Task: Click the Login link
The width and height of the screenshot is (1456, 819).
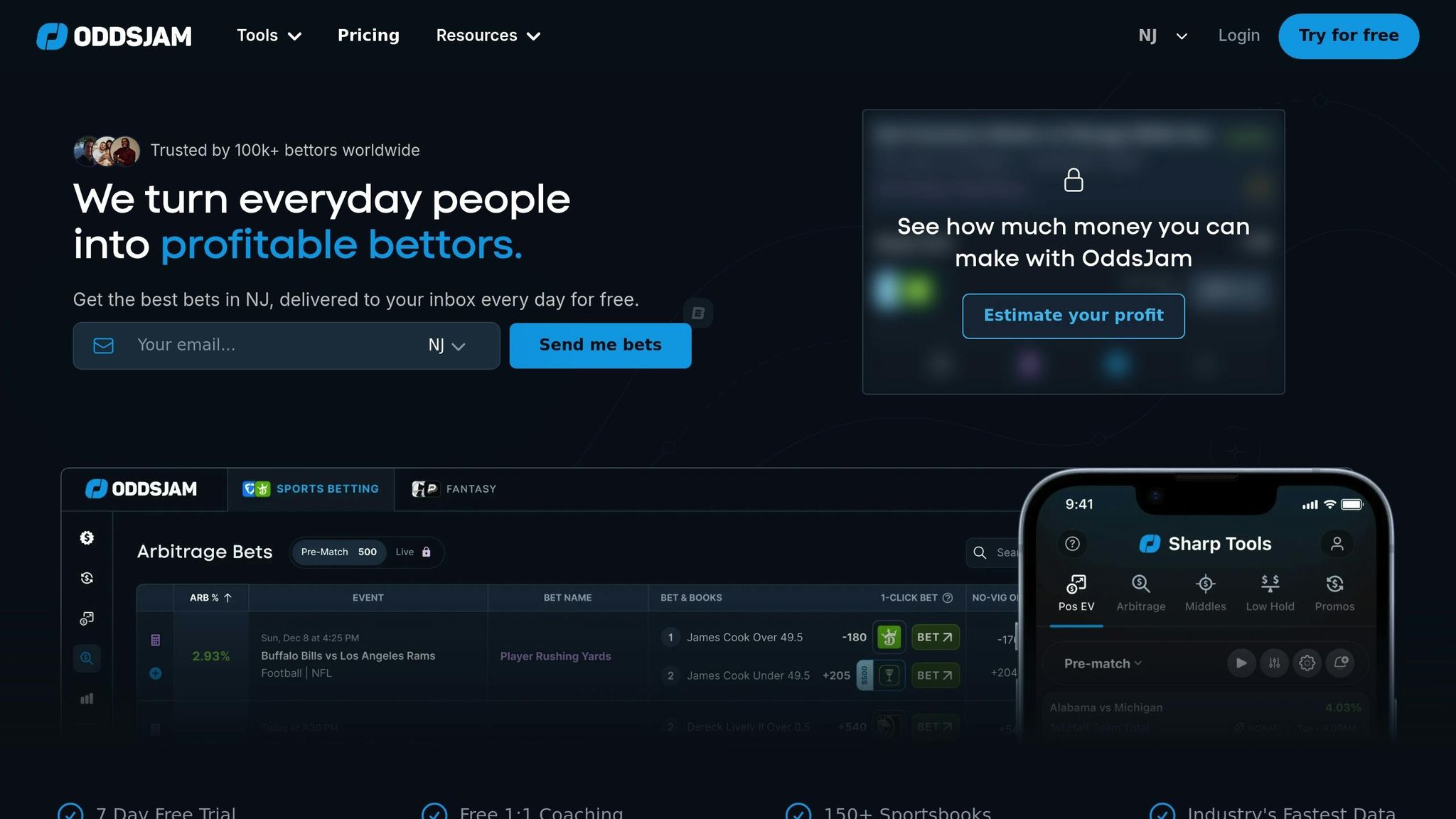Action: tap(1238, 36)
